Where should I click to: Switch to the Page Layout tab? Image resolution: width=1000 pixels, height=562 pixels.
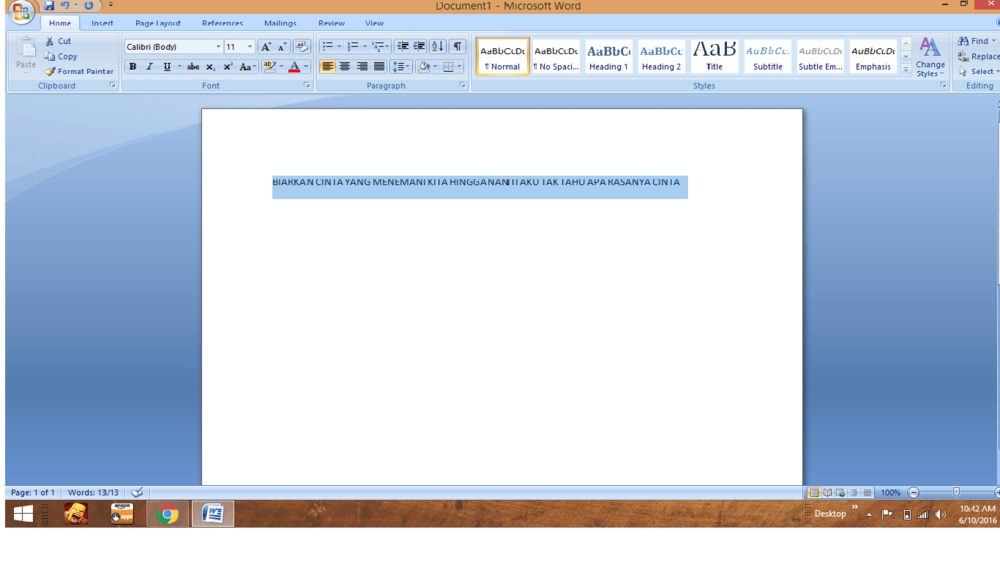tap(158, 23)
